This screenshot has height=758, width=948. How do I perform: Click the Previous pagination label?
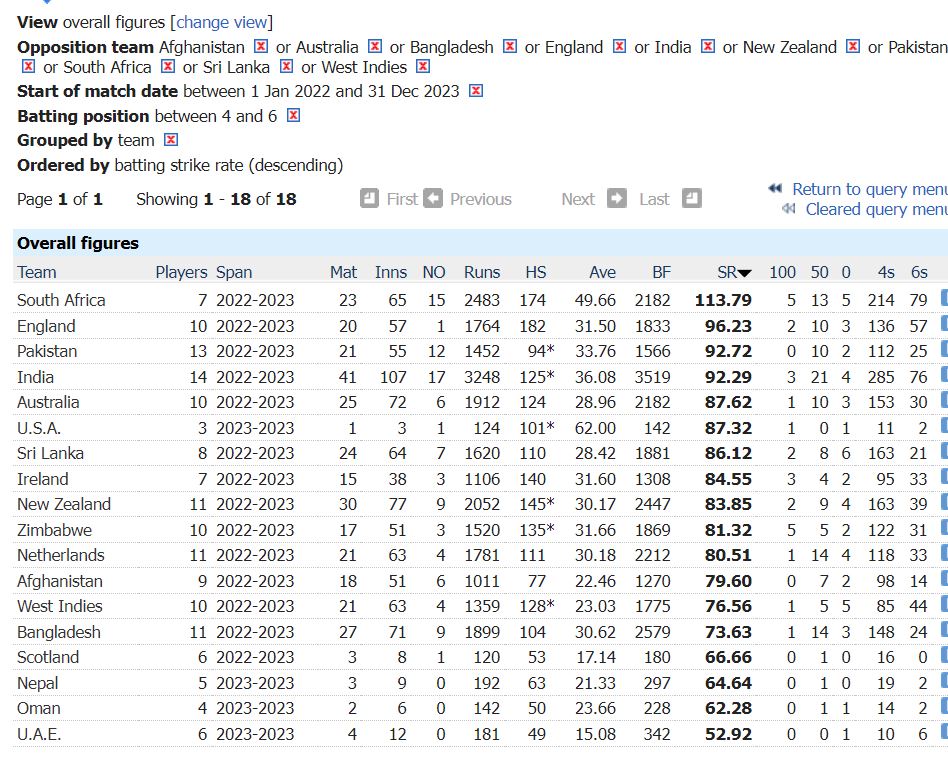pyautogui.click(x=481, y=199)
